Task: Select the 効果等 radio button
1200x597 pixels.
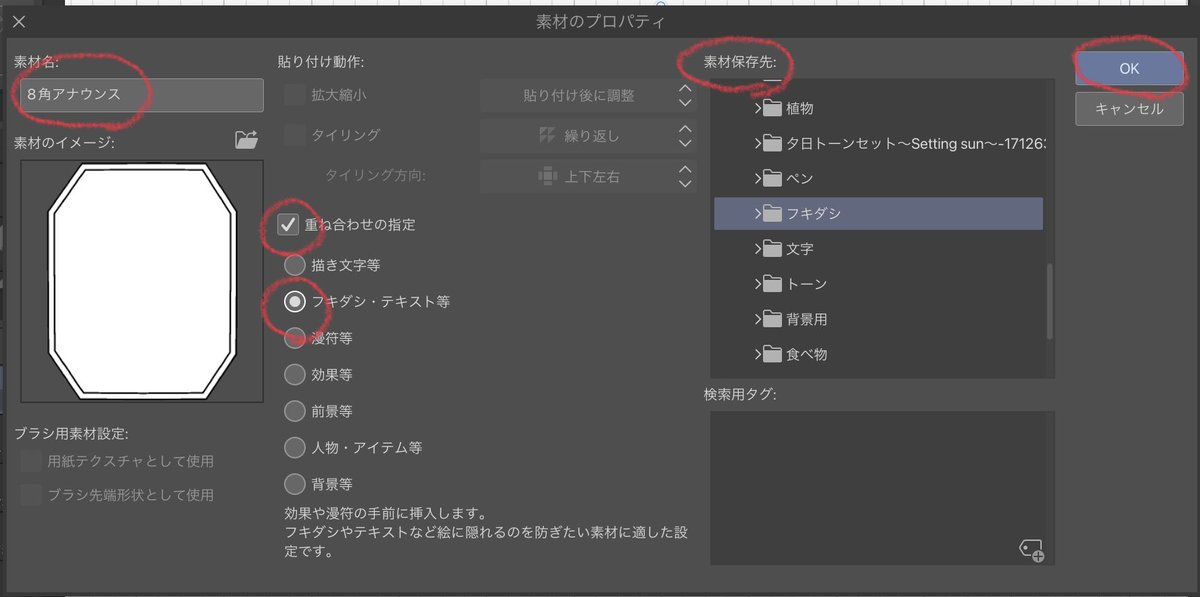Action: 294,375
